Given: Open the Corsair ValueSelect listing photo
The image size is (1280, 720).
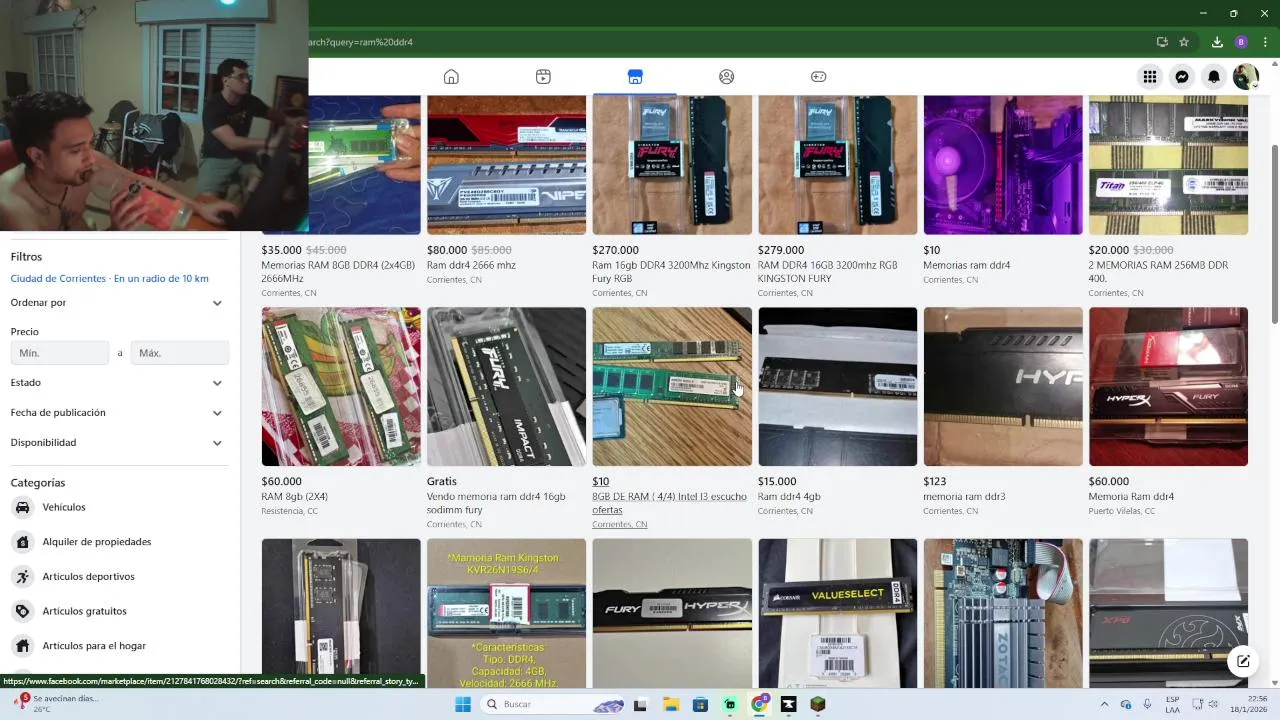Looking at the screenshot, I should tap(837, 613).
